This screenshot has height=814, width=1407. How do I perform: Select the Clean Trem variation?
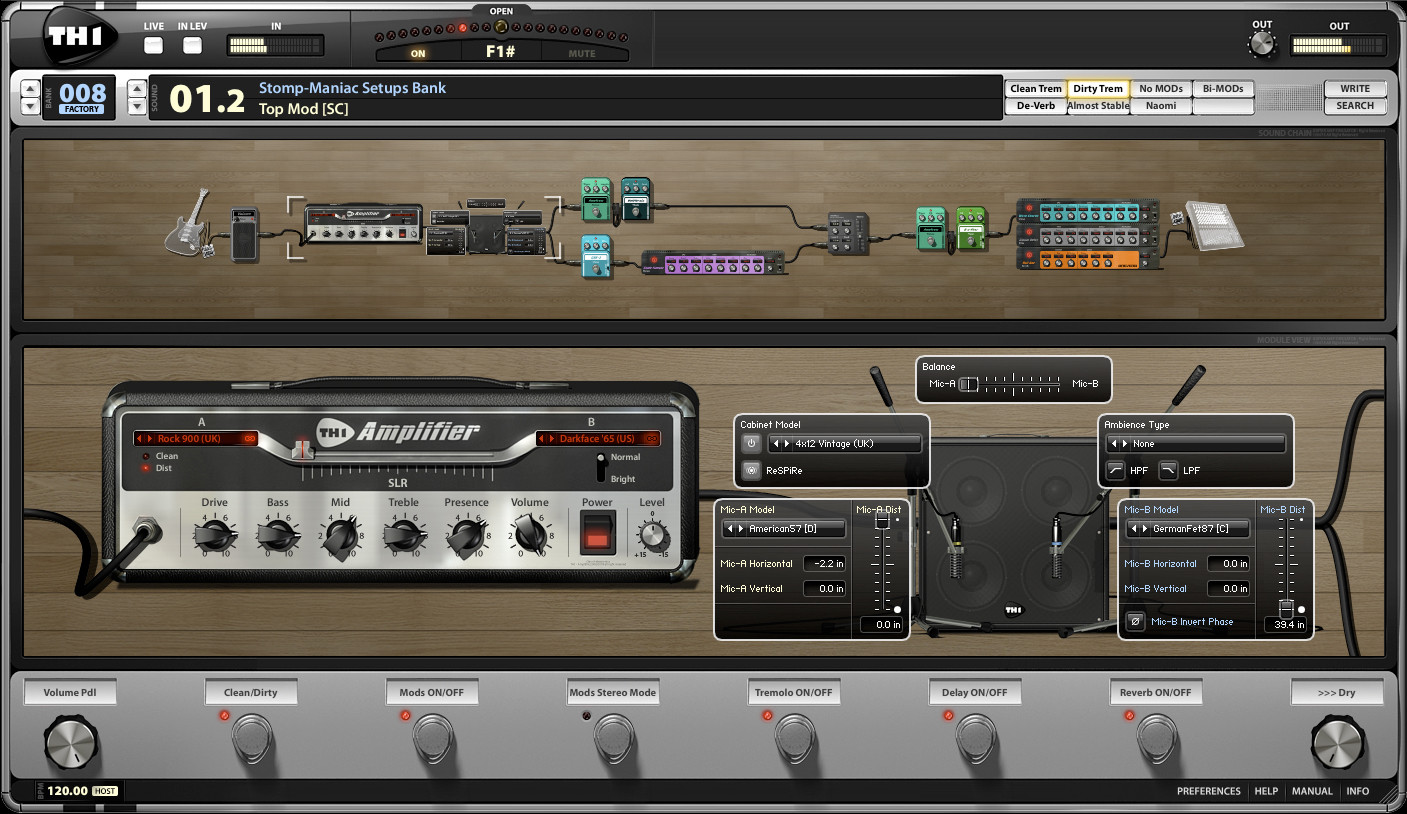[1035, 89]
